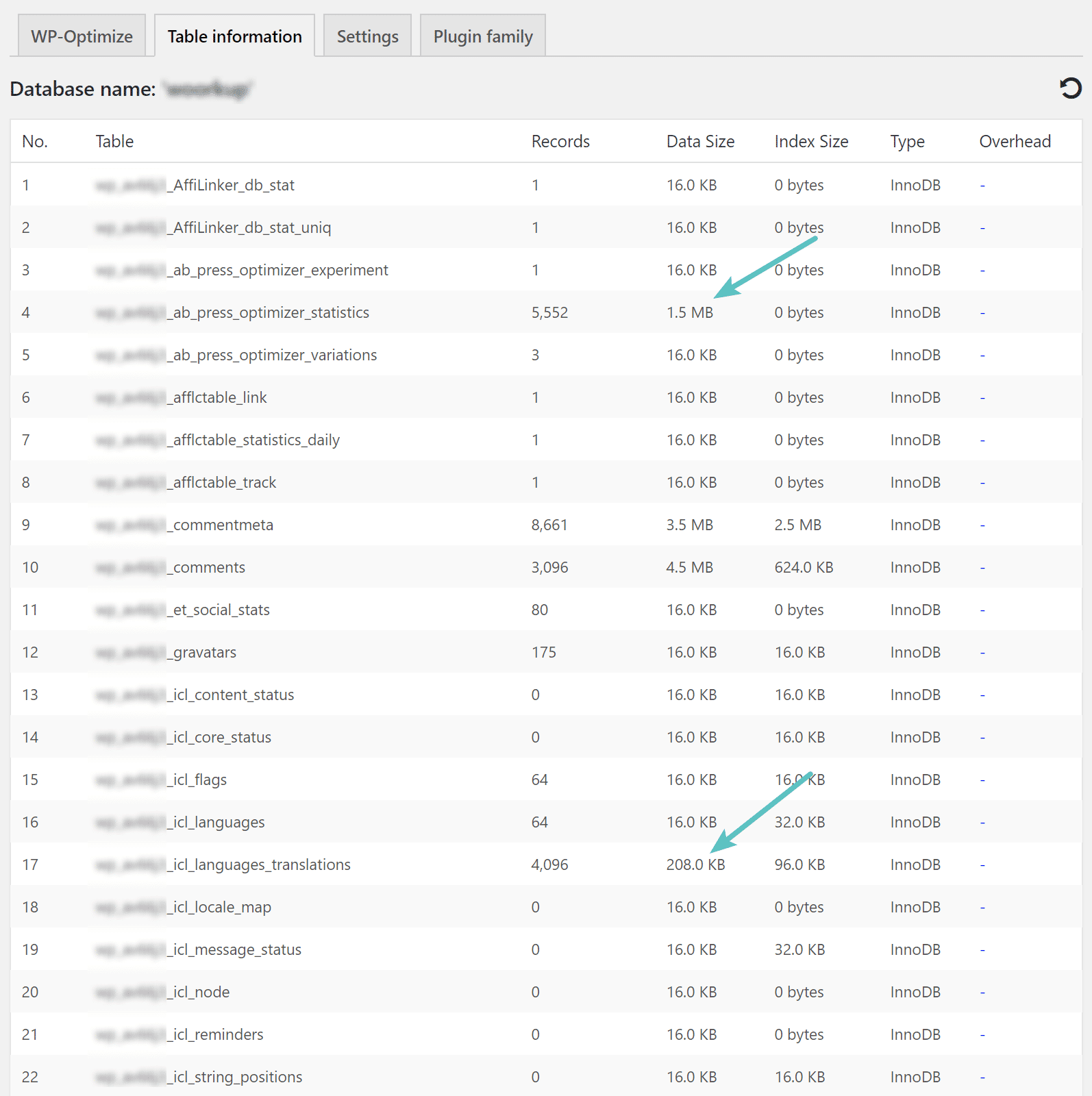This screenshot has width=1092, height=1096.
Task: Sort by the Data Size column header
Action: pyautogui.click(x=699, y=142)
